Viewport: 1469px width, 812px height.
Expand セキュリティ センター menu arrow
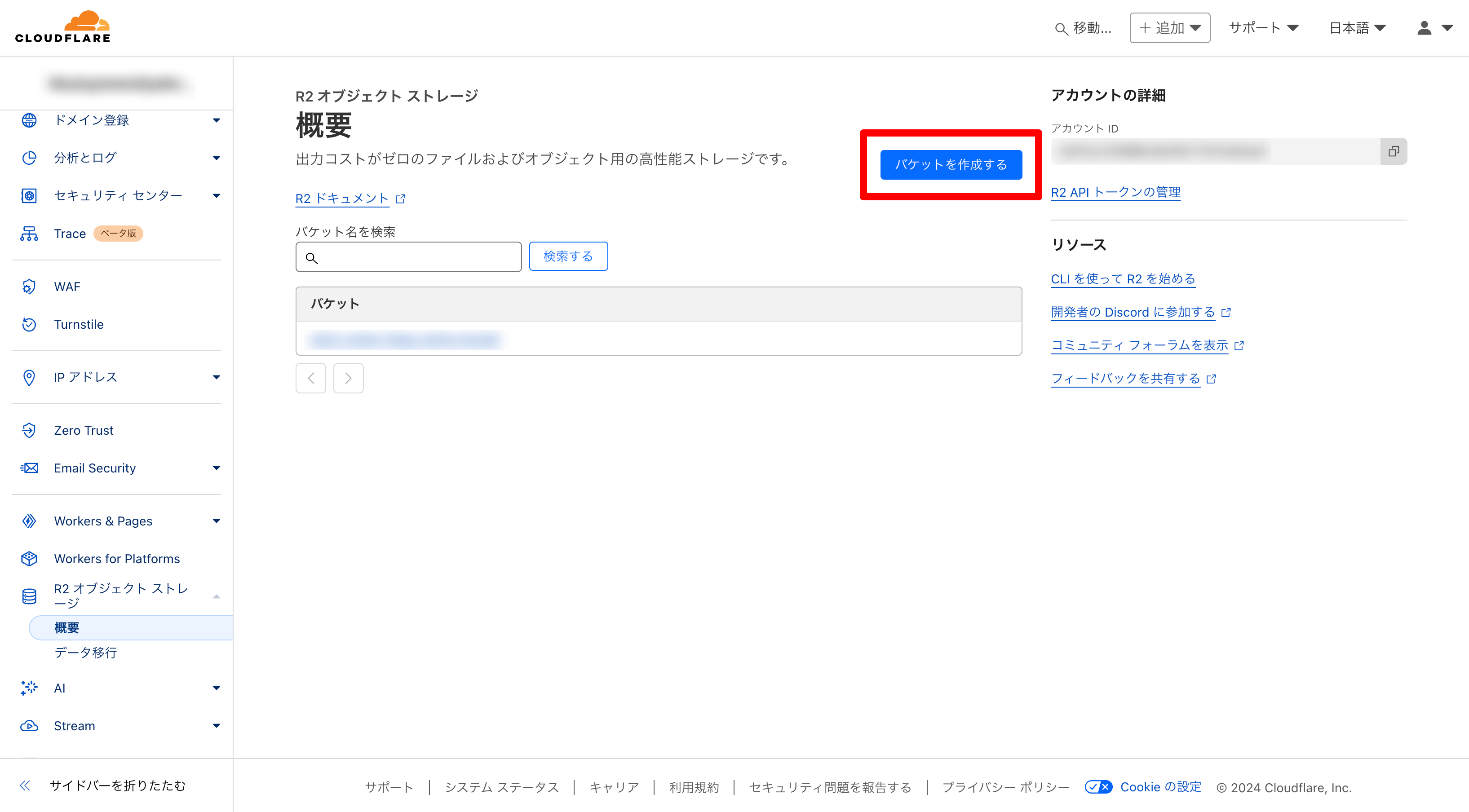coord(216,195)
